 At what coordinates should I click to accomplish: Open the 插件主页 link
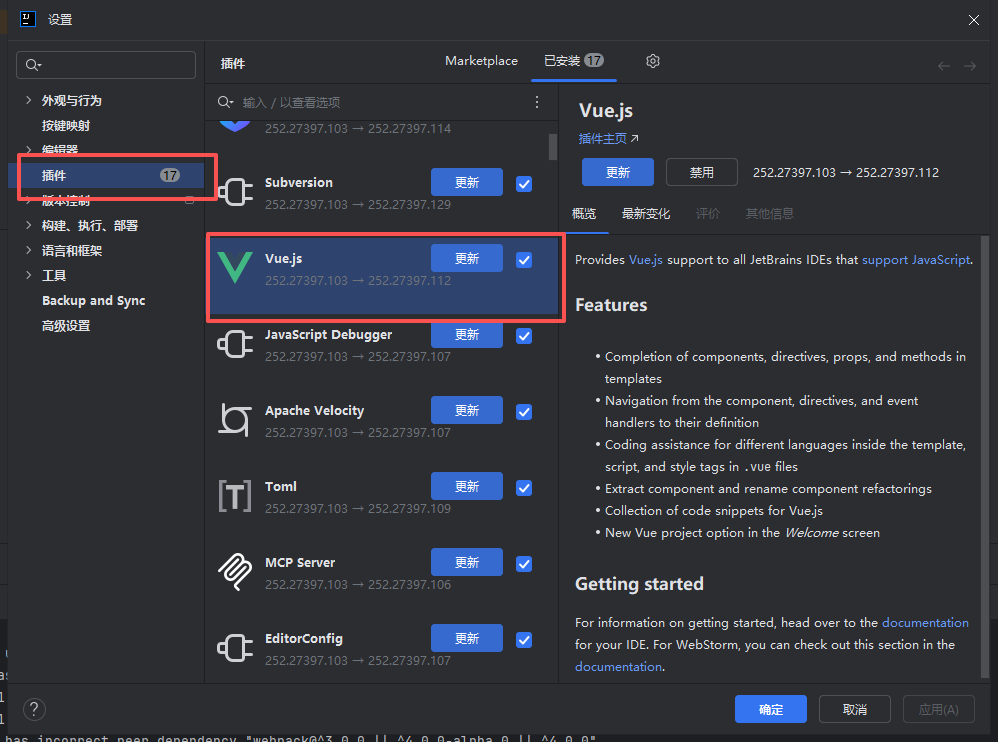coord(608,139)
